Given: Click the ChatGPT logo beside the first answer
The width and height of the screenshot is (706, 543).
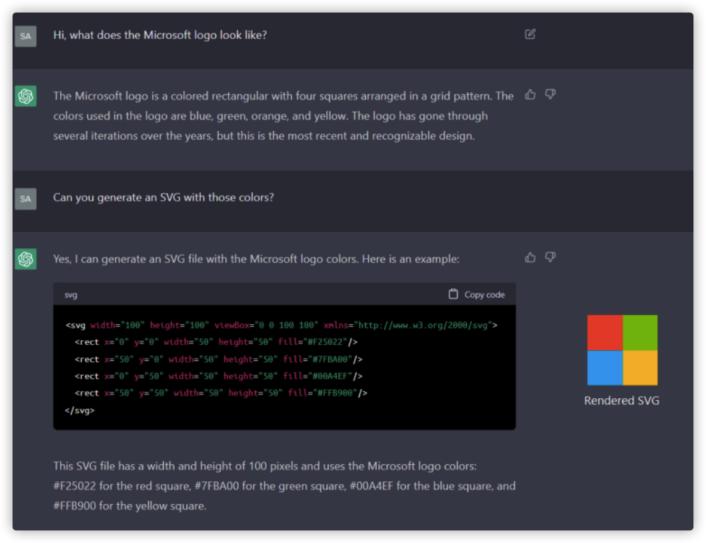Looking at the screenshot, I should pos(26,96).
